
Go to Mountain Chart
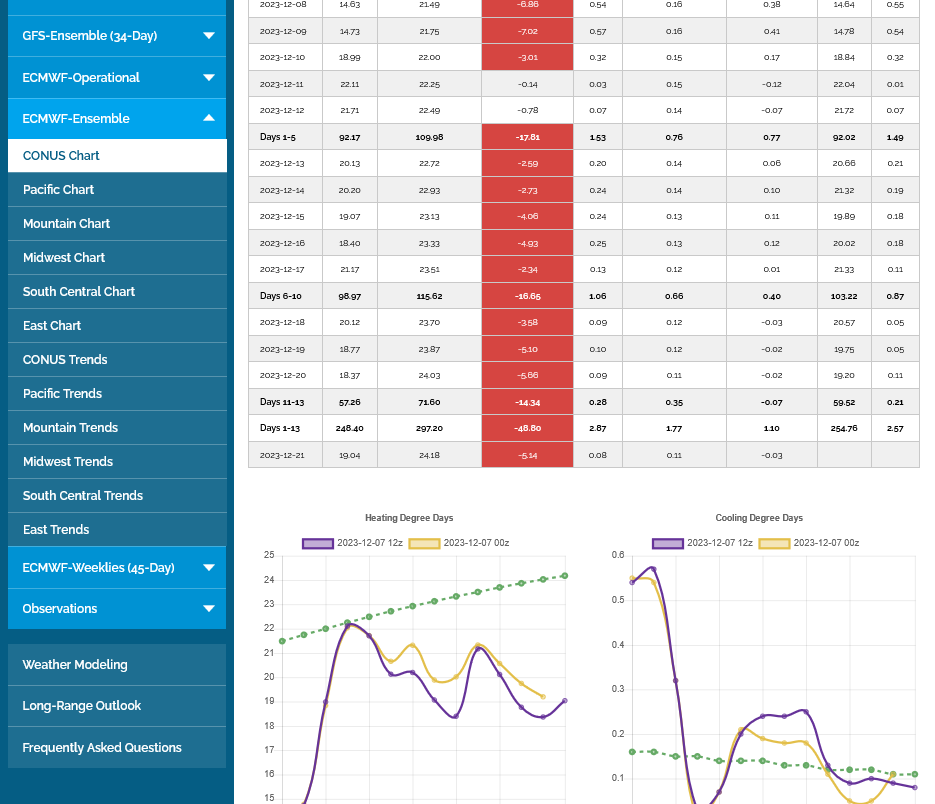click(66, 224)
